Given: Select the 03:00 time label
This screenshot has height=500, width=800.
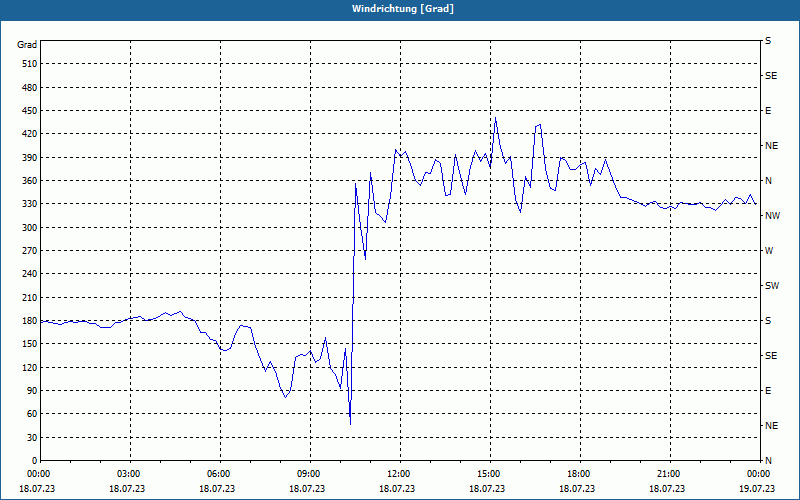Looking at the screenshot, I should pyautogui.click(x=128, y=474).
